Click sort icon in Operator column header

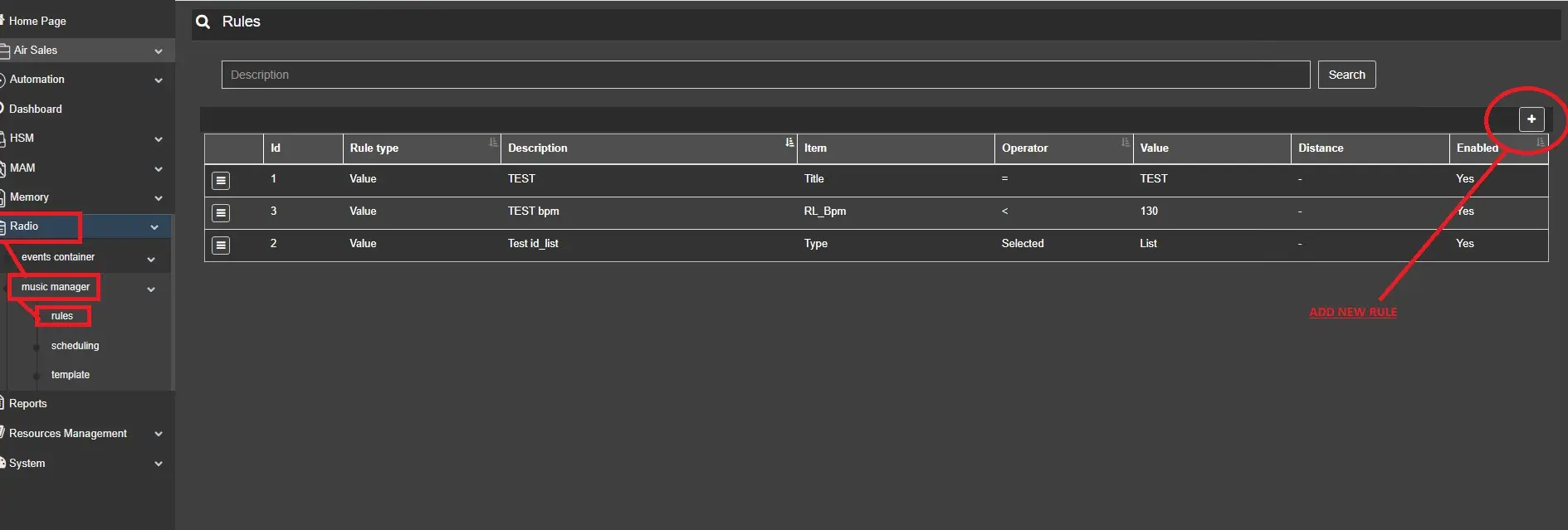tap(1125, 143)
